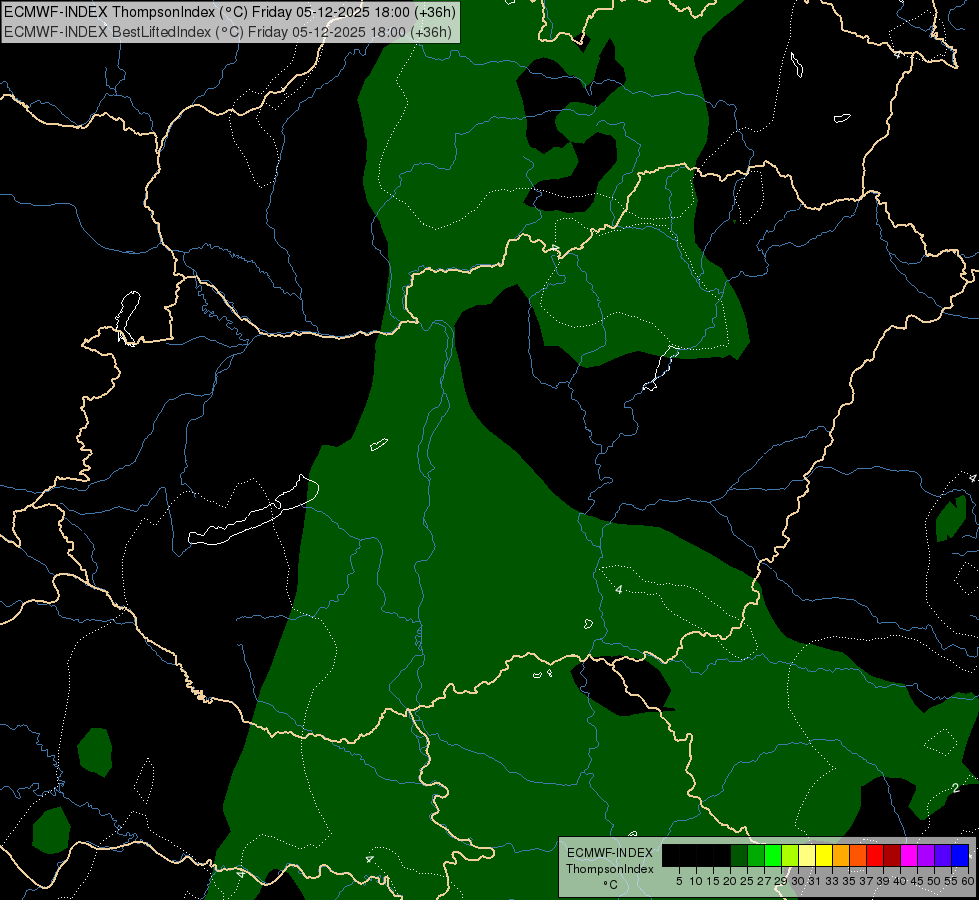979x900 pixels.
Task: Click the legend tick value '20'
Action: (730, 881)
